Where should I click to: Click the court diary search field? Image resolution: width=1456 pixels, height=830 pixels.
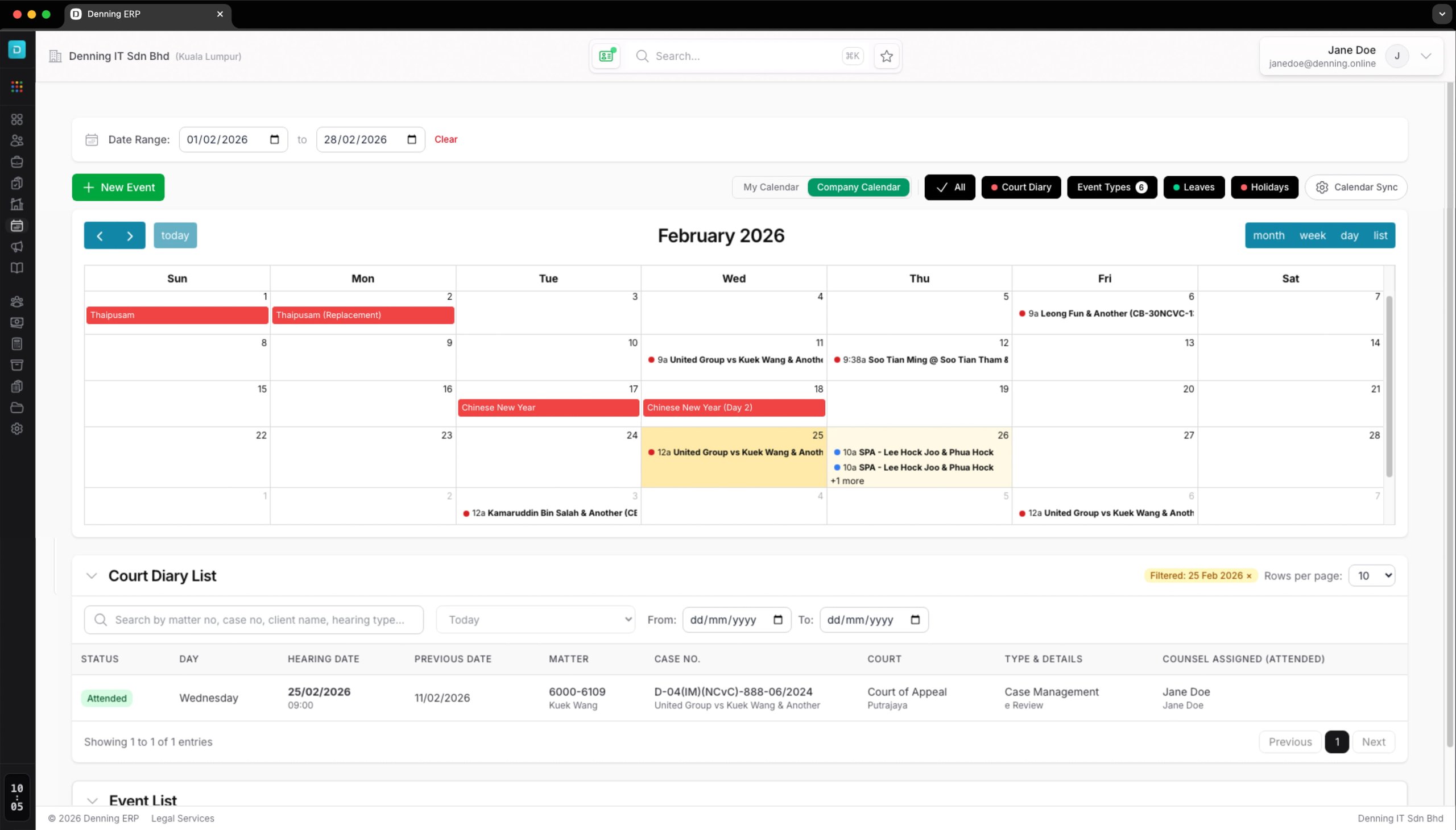[x=259, y=620]
